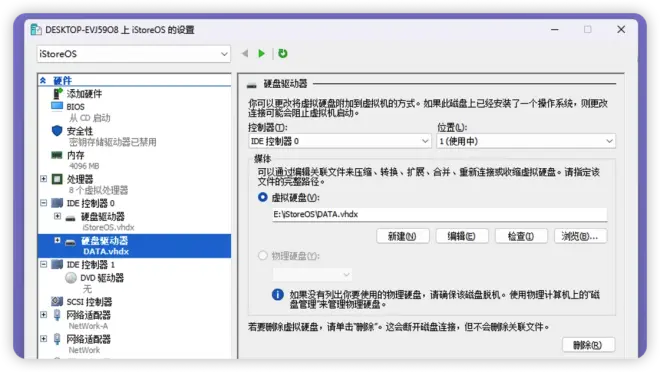660x372 pixels.
Task: Click the grey back arrow icon
Action: (245, 53)
